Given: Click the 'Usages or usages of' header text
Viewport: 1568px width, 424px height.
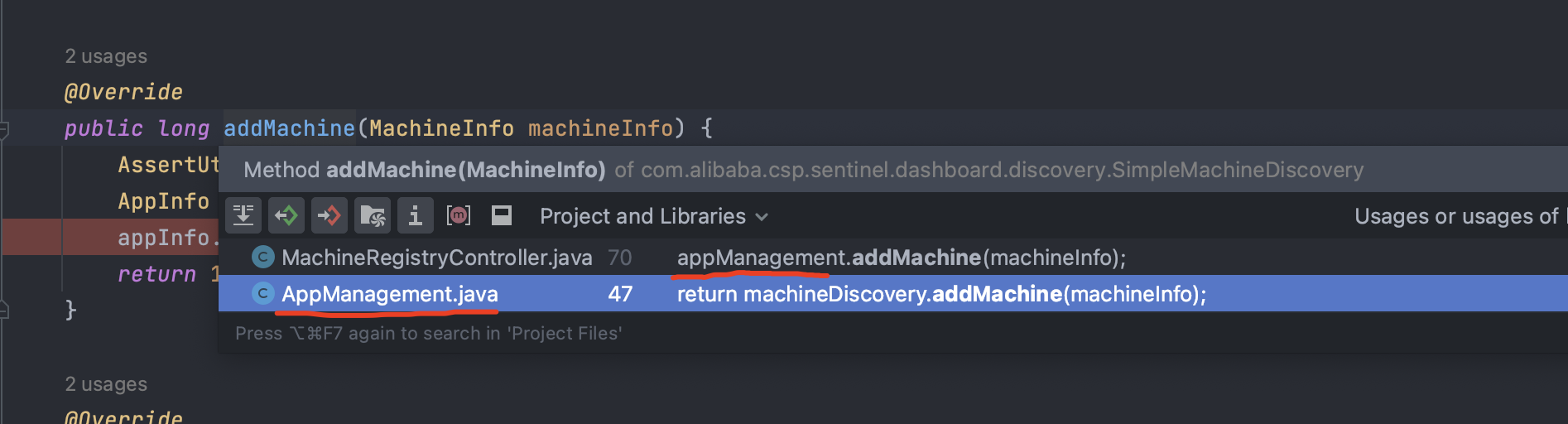Looking at the screenshot, I should click(1457, 216).
